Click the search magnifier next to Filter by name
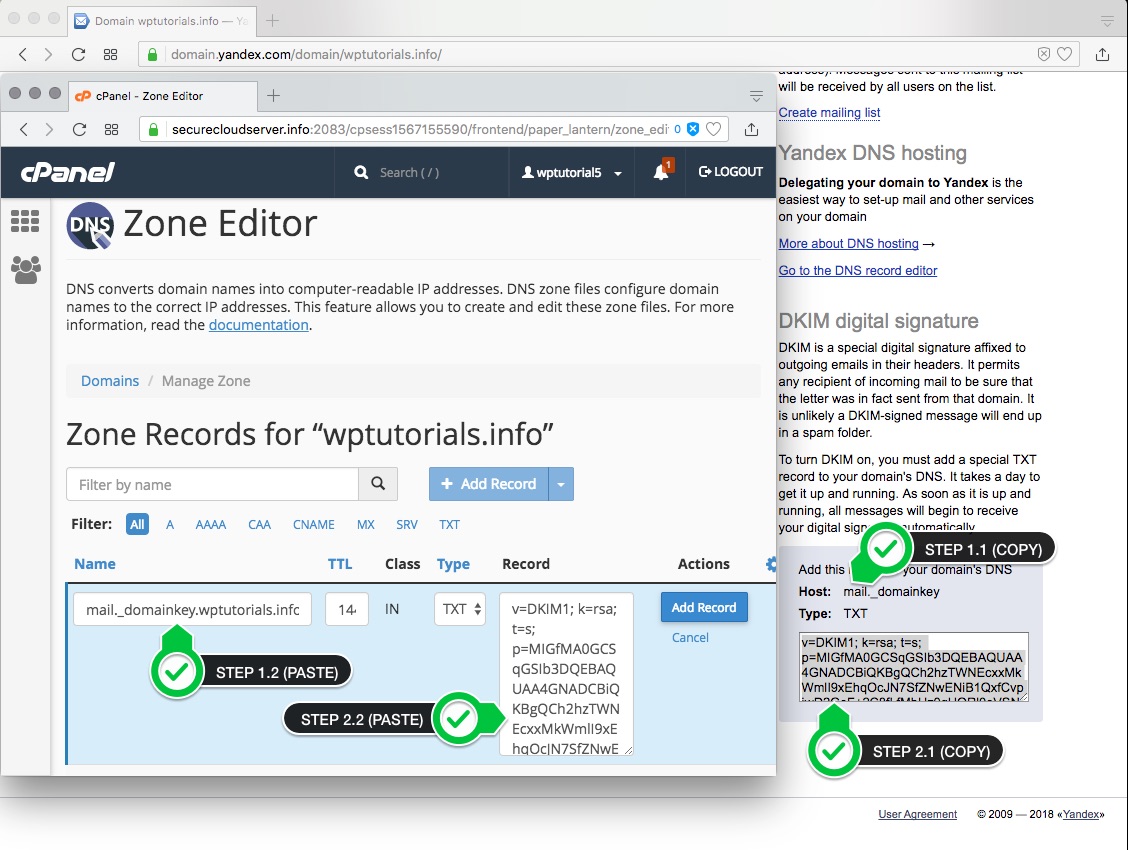Screen dimensions: 1128x850 (x=378, y=484)
